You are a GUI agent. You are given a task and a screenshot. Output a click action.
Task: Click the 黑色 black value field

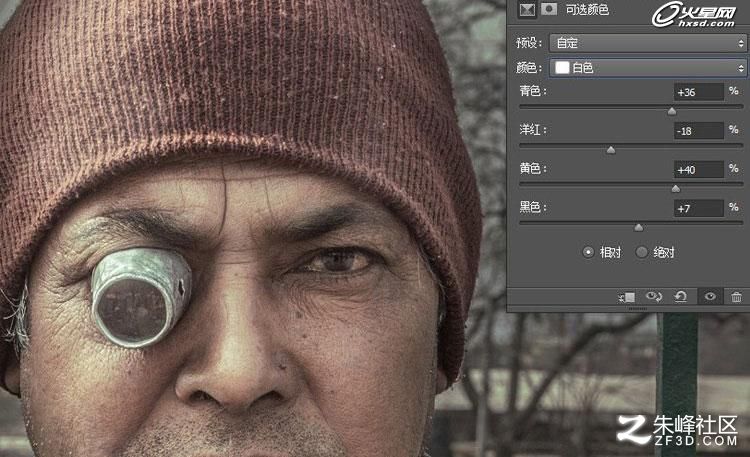699,208
